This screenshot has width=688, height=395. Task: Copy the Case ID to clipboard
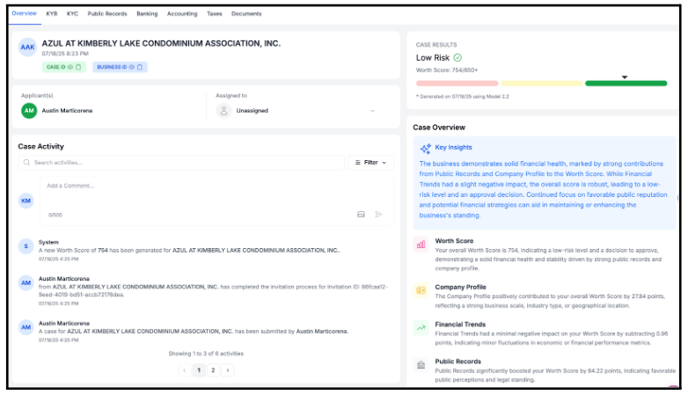click(x=79, y=67)
